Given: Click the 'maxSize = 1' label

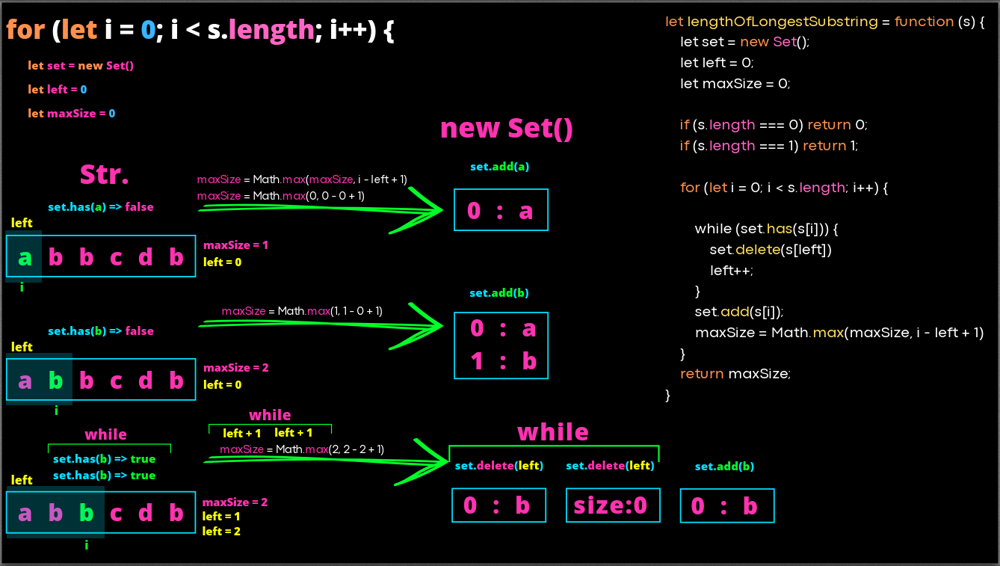Looking at the screenshot, I should (x=236, y=245).
